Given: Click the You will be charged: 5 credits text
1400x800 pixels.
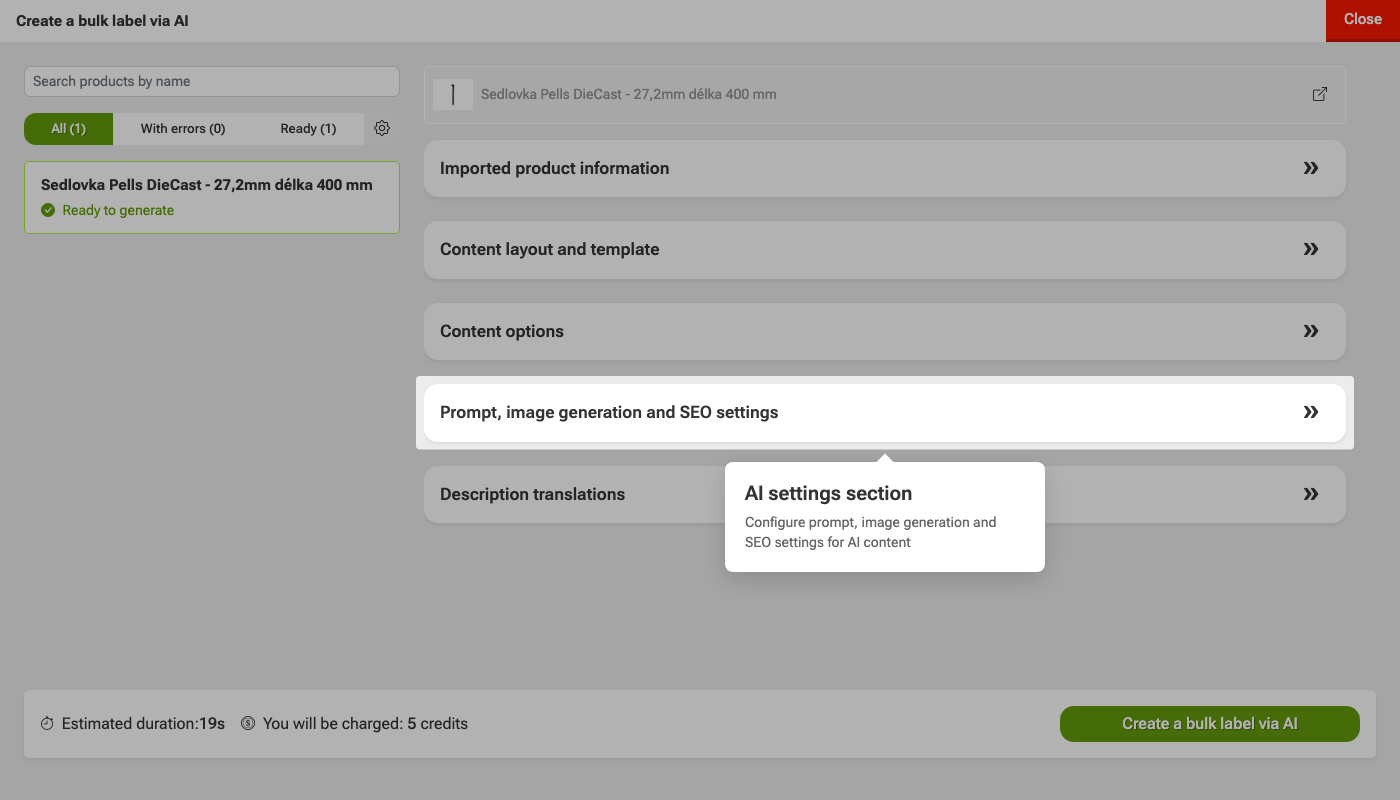Looking at the screenshot, I should coord(365,723).
